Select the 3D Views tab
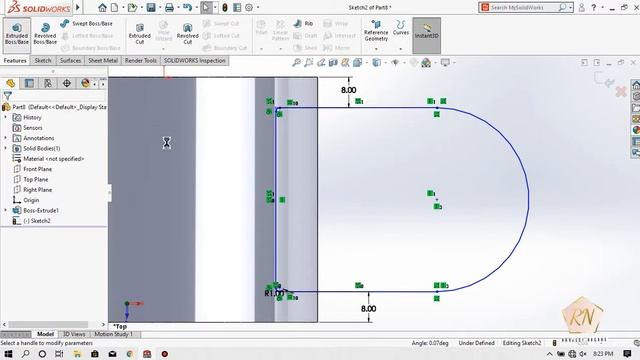The width and height of the screenshot is (640, 360). pos(74,334)
